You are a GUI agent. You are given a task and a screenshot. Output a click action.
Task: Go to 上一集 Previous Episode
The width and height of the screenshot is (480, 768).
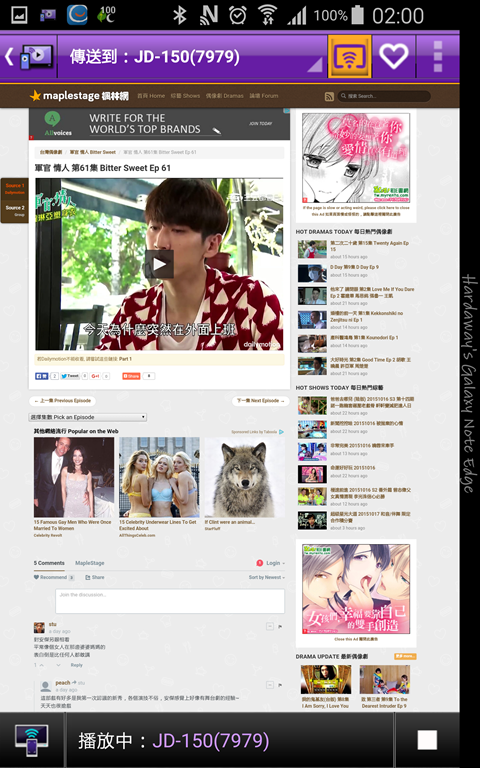[62, 401]
